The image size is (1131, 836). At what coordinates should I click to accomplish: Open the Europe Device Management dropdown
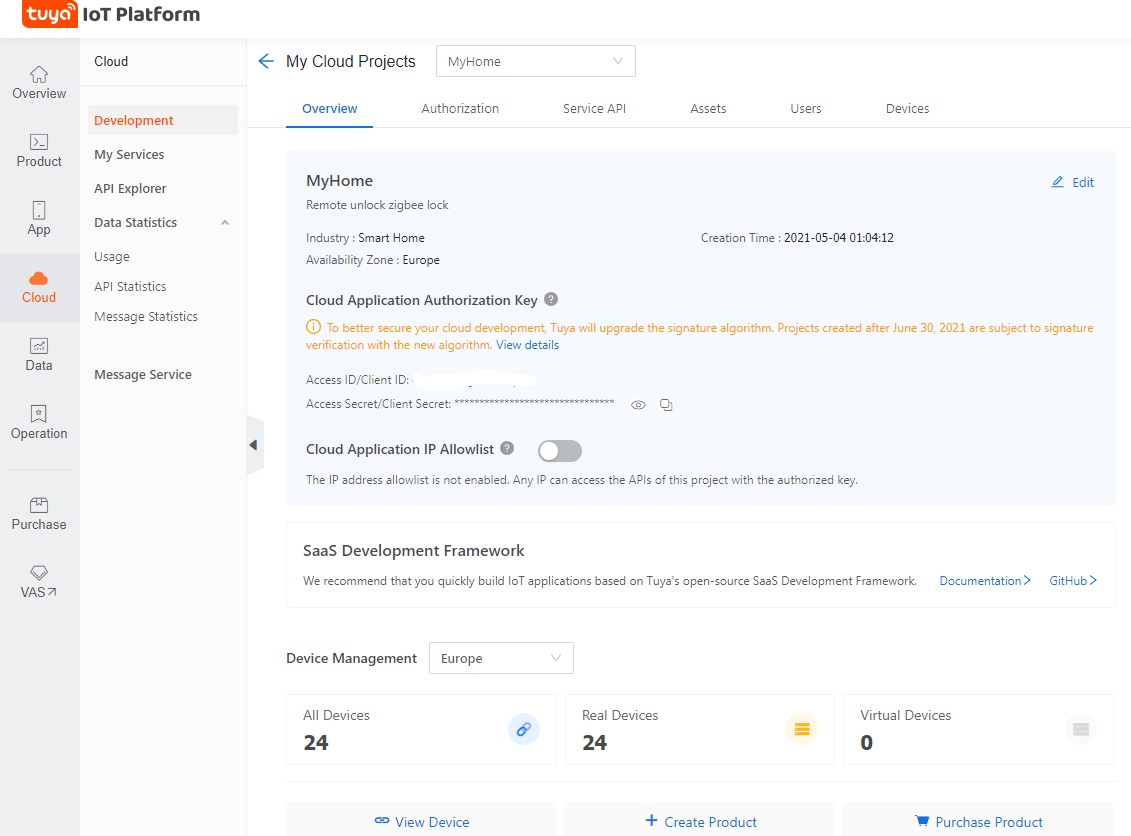(501, 658)
